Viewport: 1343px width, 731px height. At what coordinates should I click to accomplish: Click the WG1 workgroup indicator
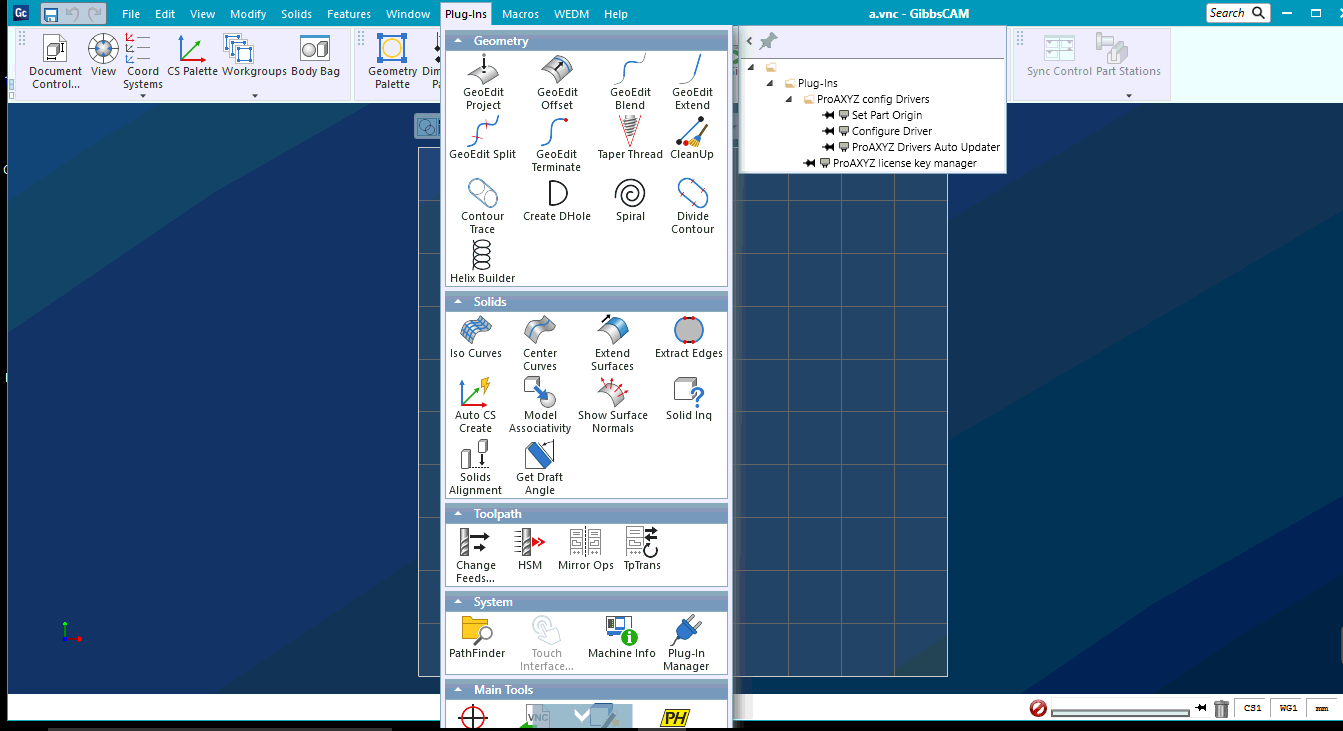[1288, 708]
